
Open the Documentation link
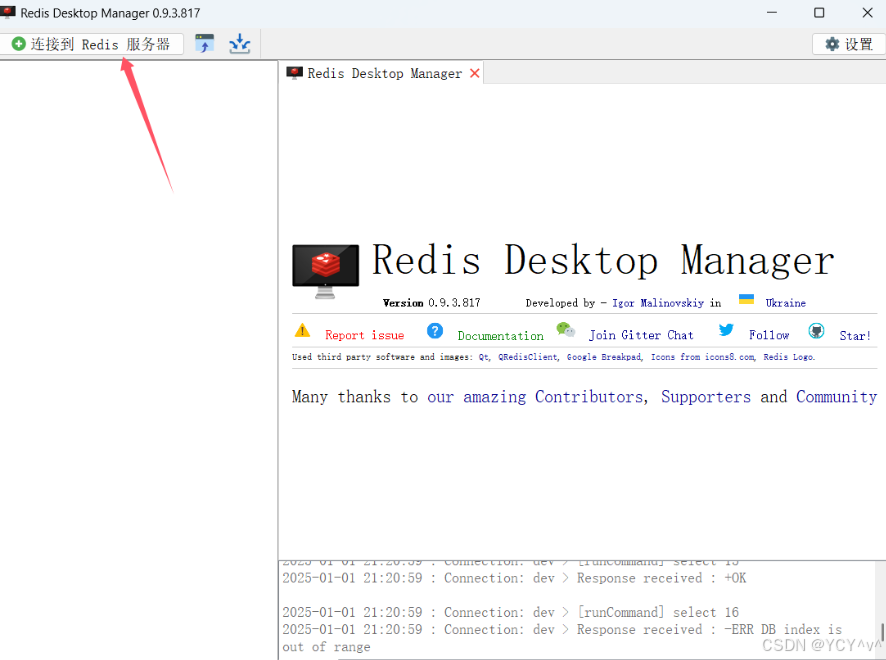[x=500, y=336]
